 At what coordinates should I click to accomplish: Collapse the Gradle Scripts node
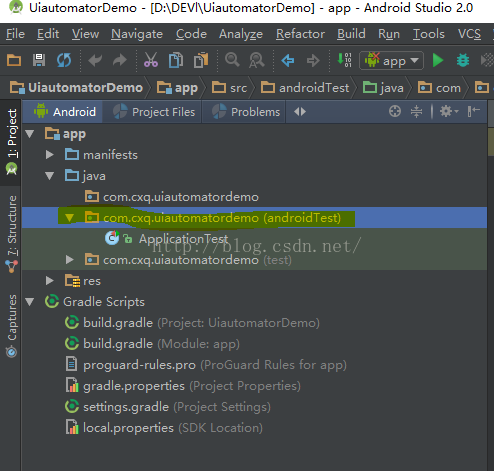pos(30,302)
